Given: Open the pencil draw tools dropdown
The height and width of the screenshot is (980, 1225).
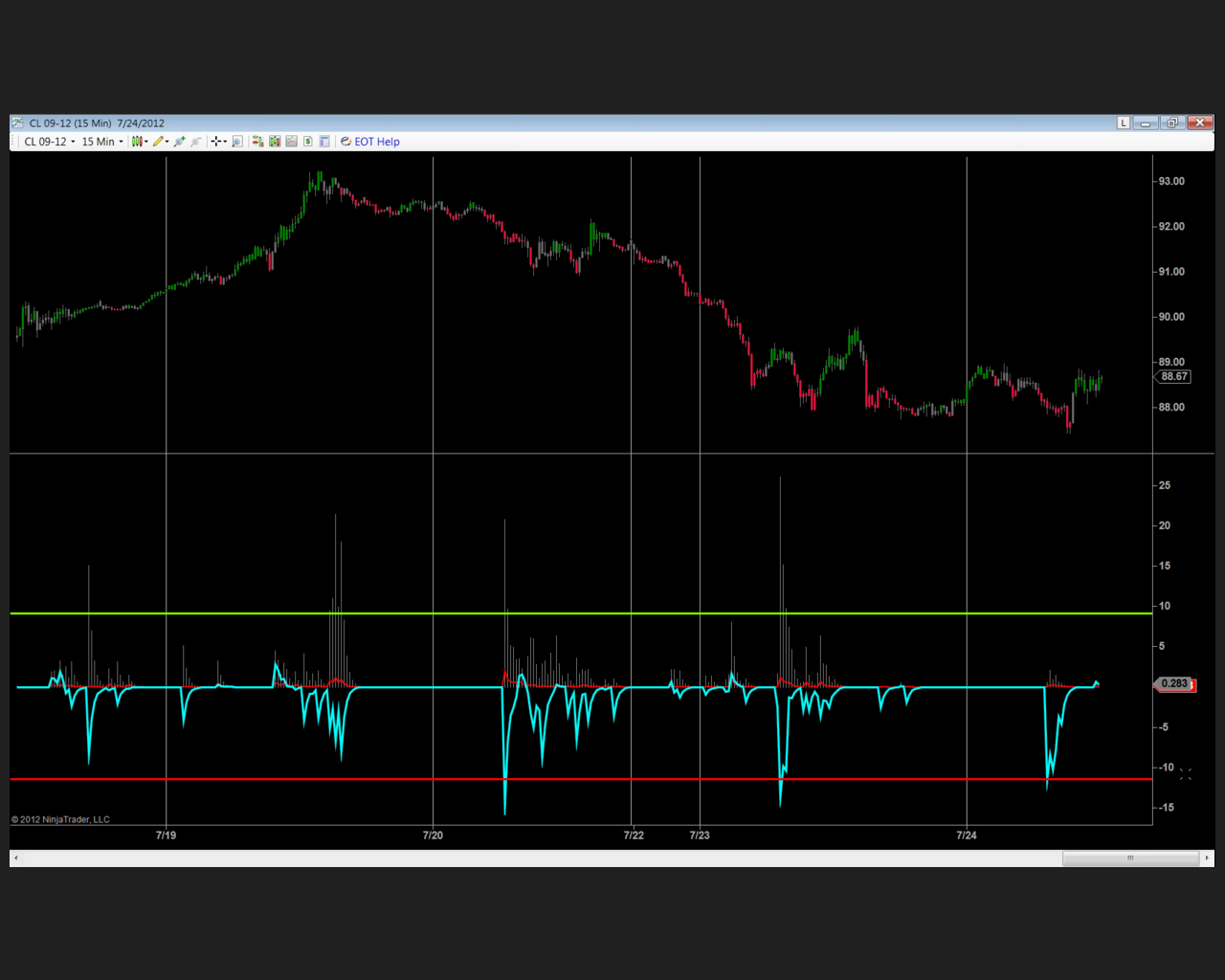Looking at the screenshot, I should (x=161, y=142).
